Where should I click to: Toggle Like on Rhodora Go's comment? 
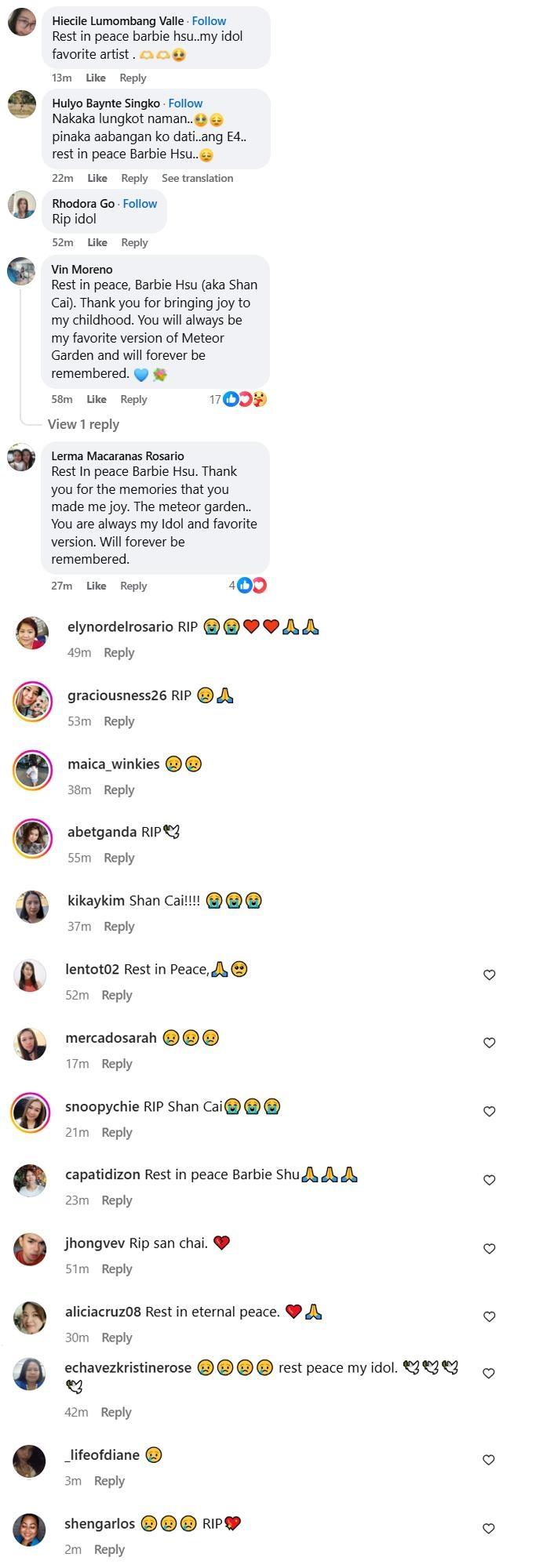[97, 242]
